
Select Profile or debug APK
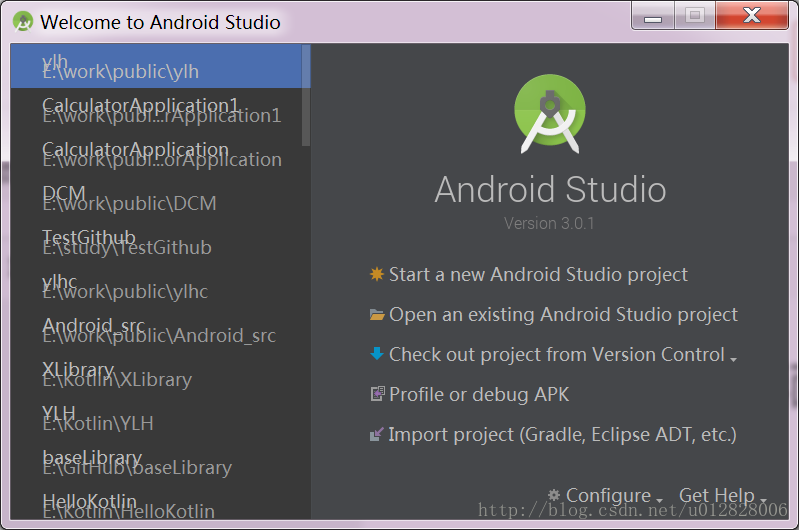click(479, 394)
